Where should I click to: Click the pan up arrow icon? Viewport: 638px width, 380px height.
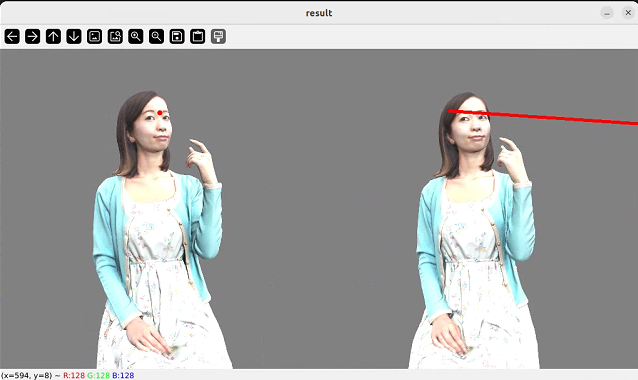(x=53, y=37)
